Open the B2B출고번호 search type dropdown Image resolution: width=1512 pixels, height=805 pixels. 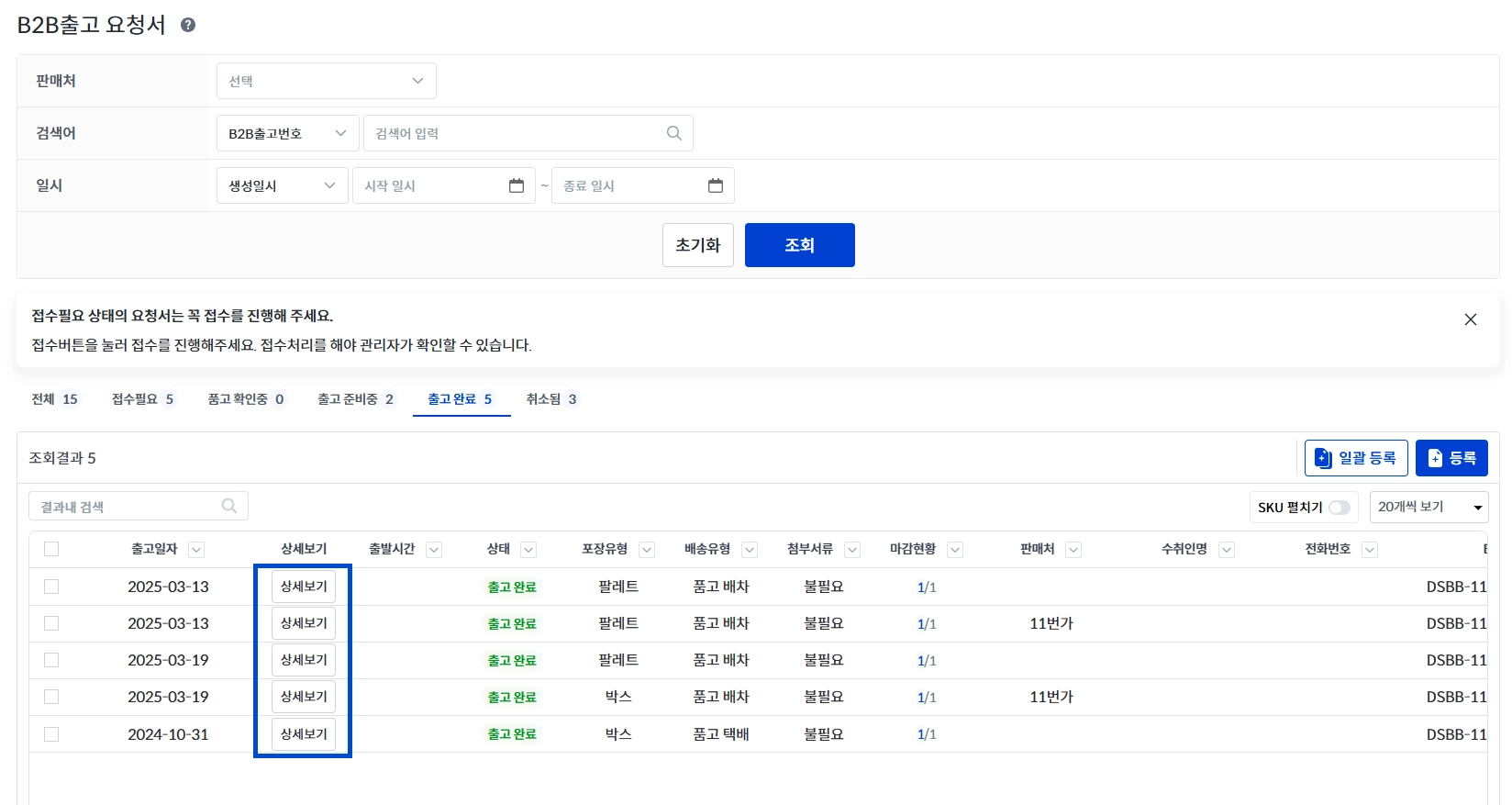(287, 133)
